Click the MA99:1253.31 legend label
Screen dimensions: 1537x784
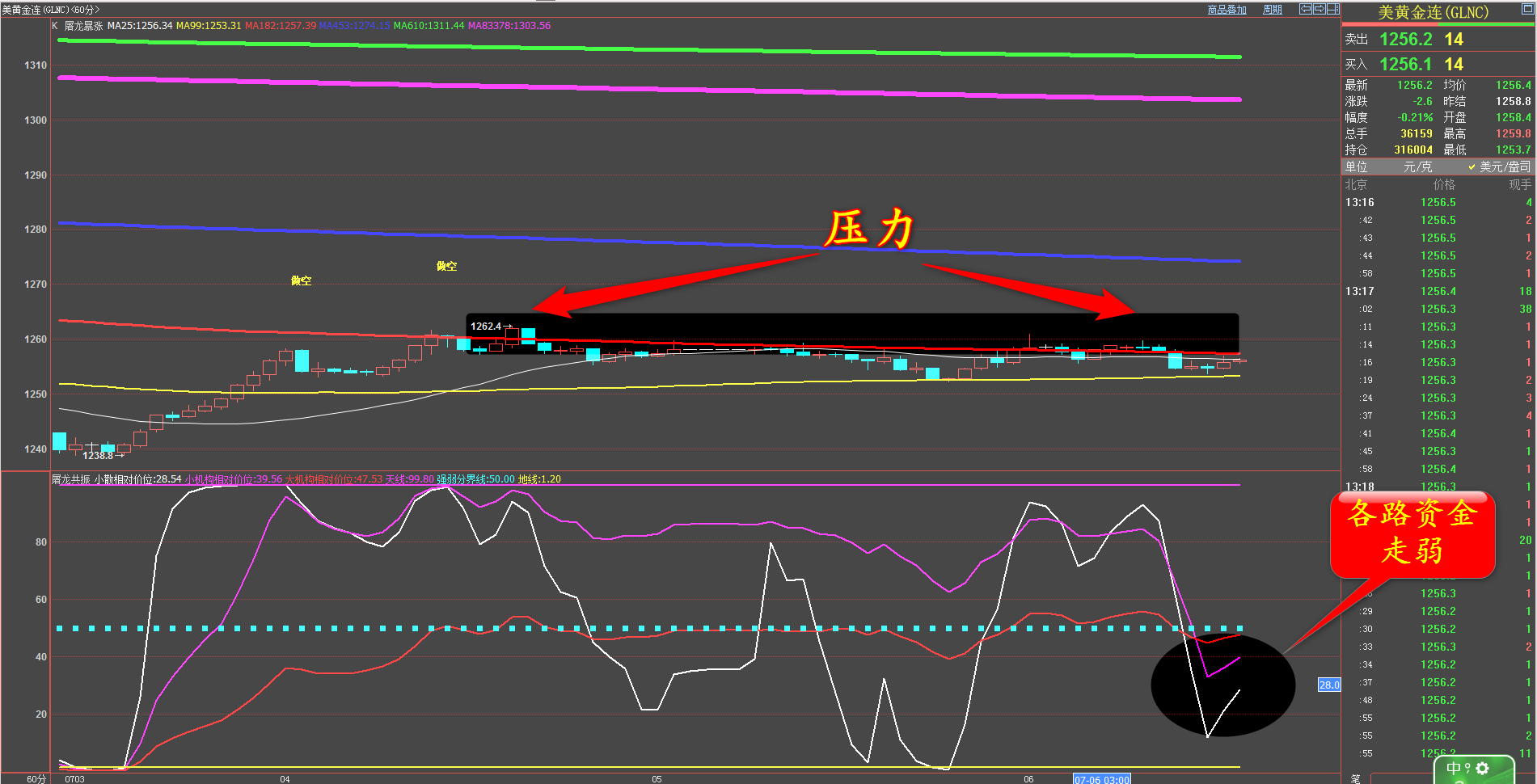click(x=209, y=26)
